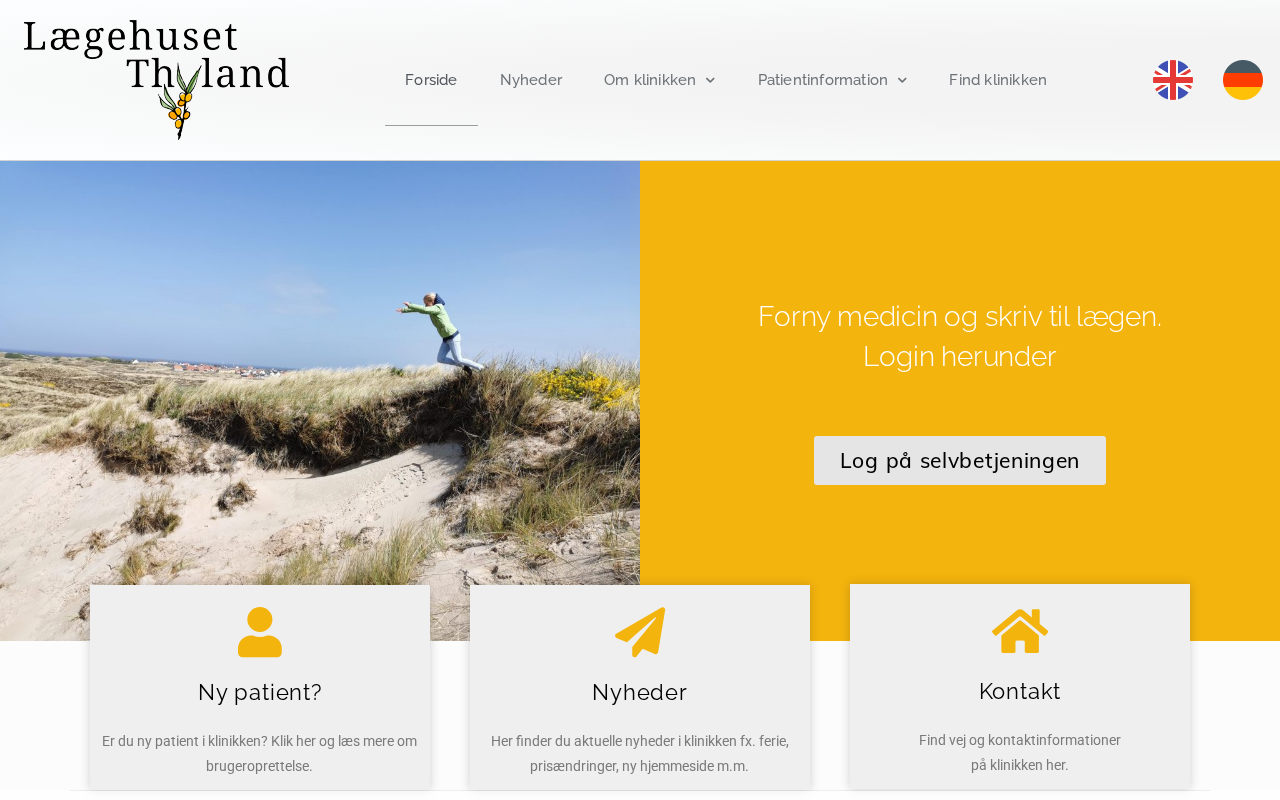Open the Patientinformation menu
The height and width of the screenshot is (800, 1280).
823,80
